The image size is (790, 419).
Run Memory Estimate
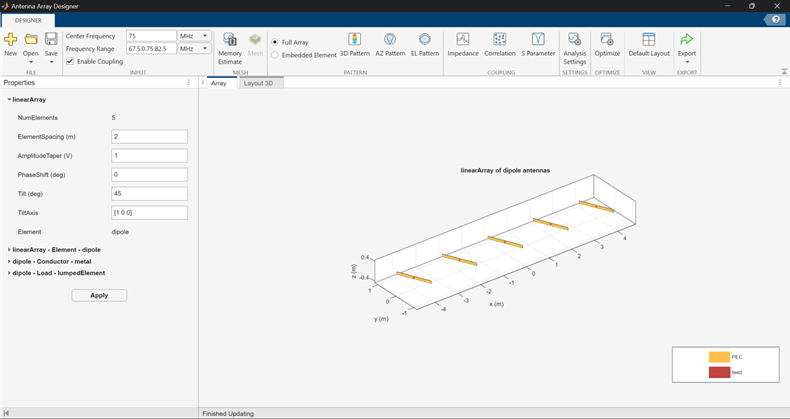230,40
